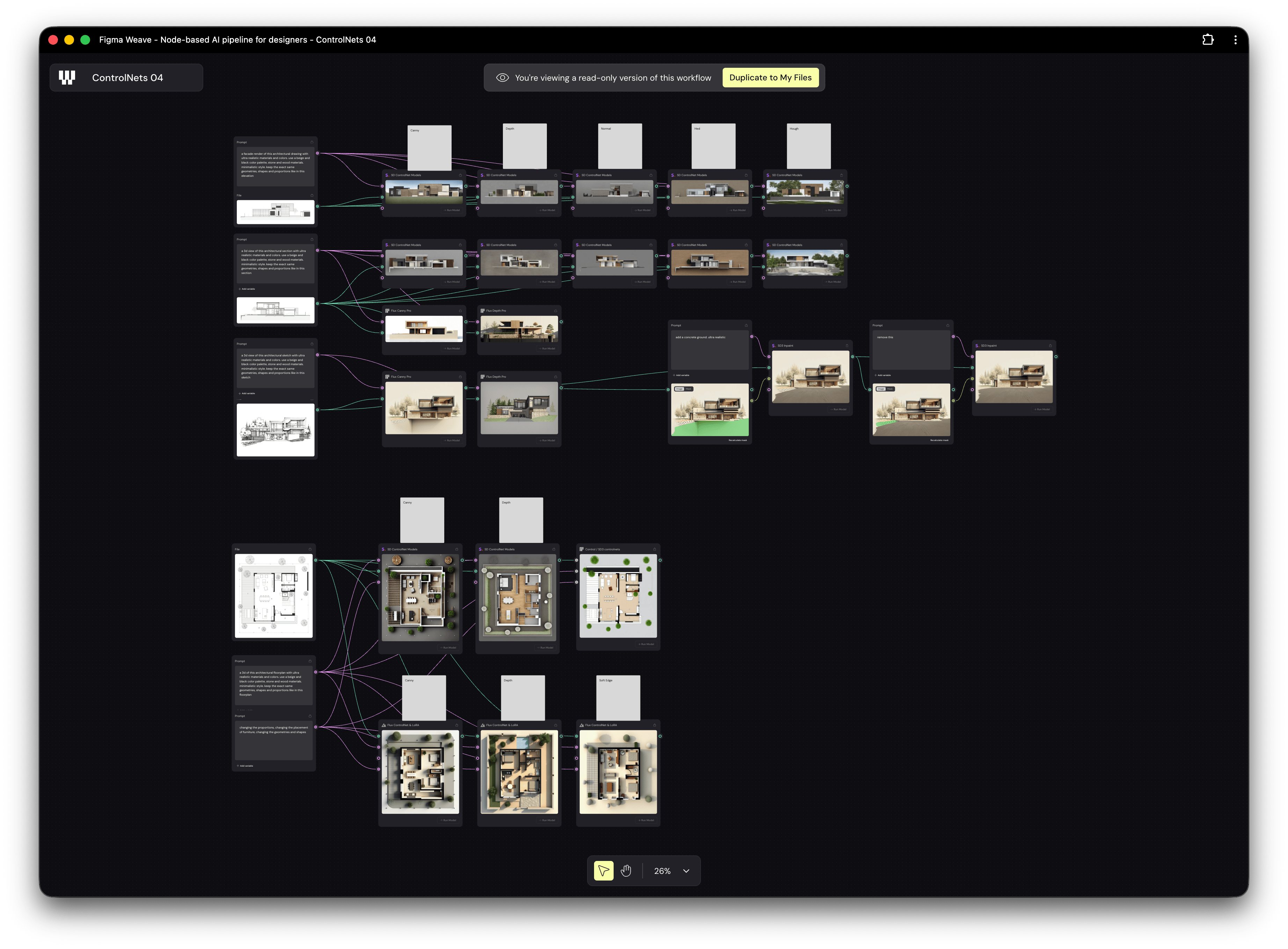Screen dimensions: 1288x949
Task: Click the Duplicate to My Files button
Action: 771,77
